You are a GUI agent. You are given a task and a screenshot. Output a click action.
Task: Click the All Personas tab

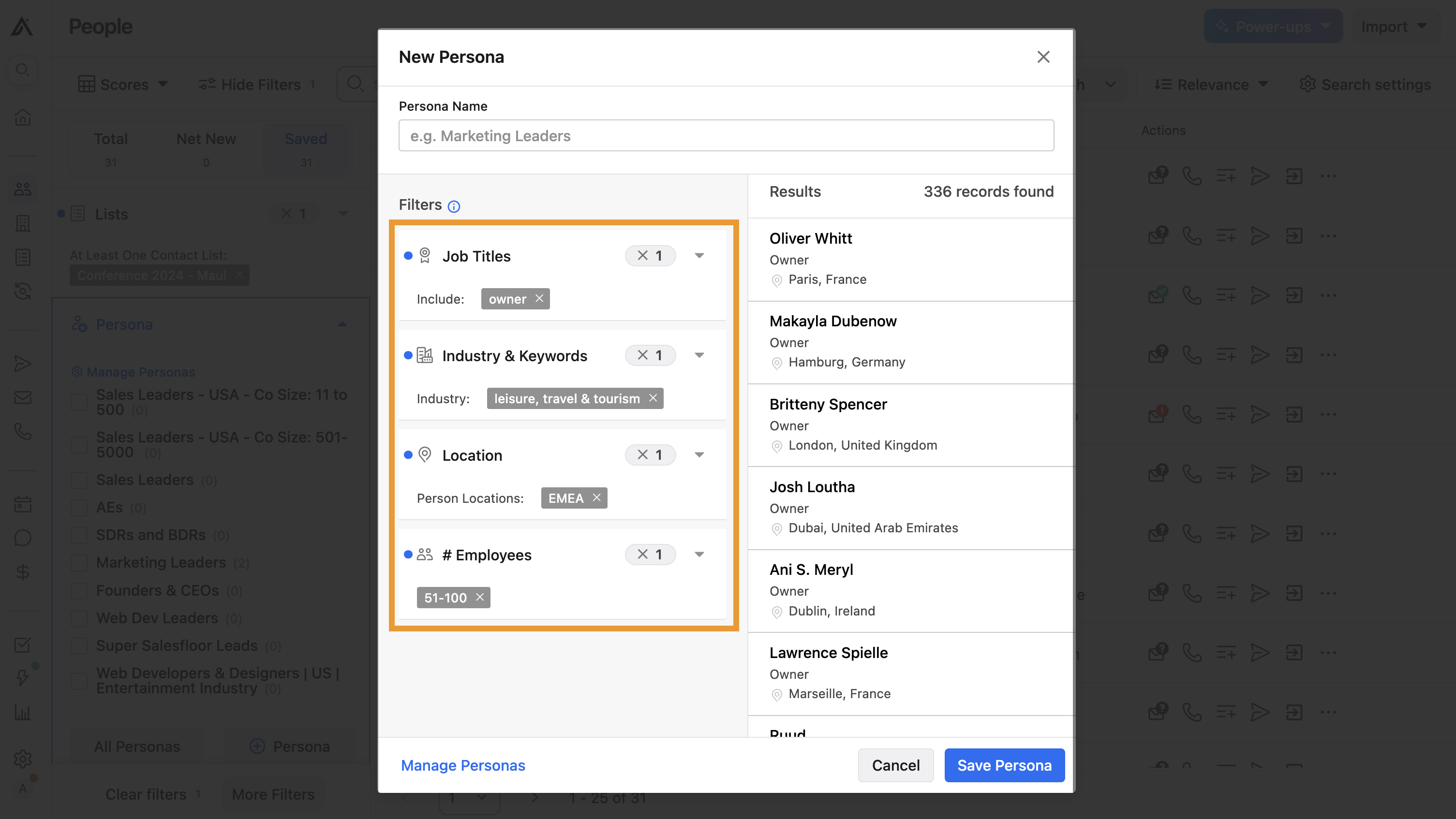137,746
